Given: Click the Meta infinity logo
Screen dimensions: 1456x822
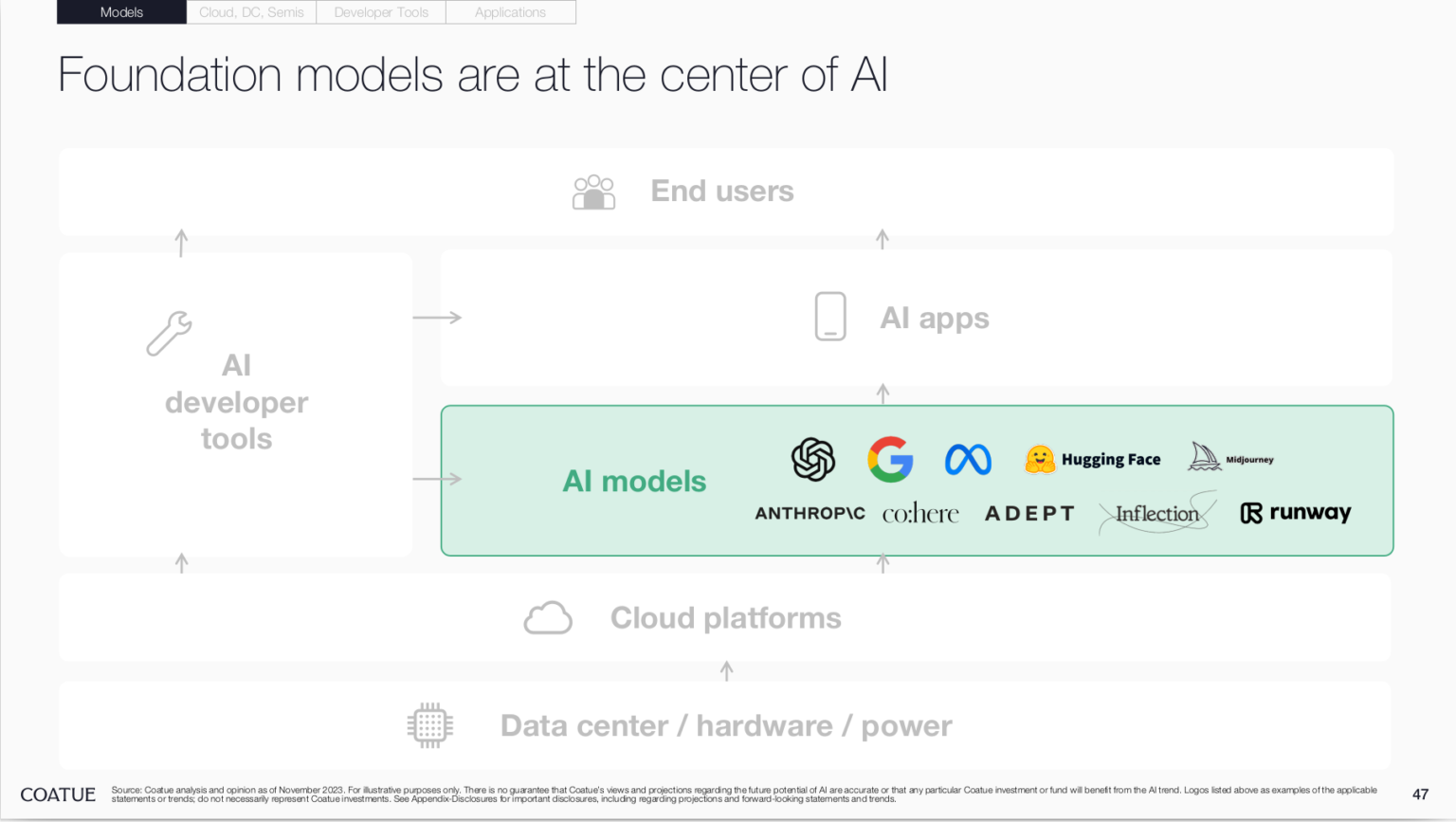Looking at the screenshot, I should point(968,460).
